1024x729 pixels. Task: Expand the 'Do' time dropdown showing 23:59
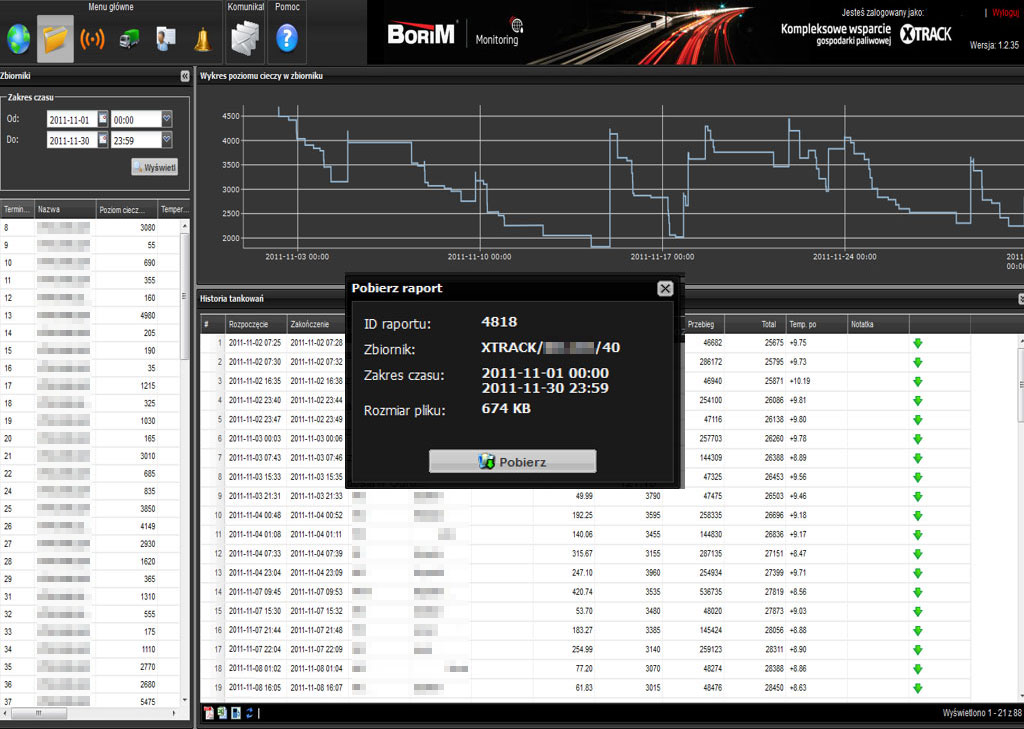pos(167,141)
